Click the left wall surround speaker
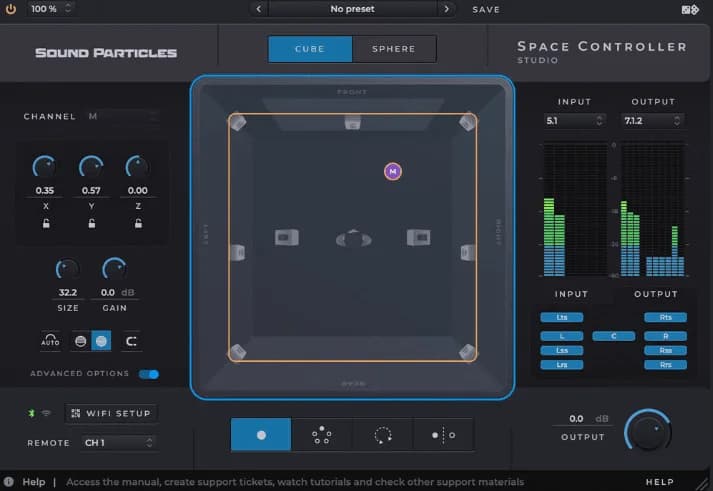Screen dimensions: 713x491 coord(238,253)
